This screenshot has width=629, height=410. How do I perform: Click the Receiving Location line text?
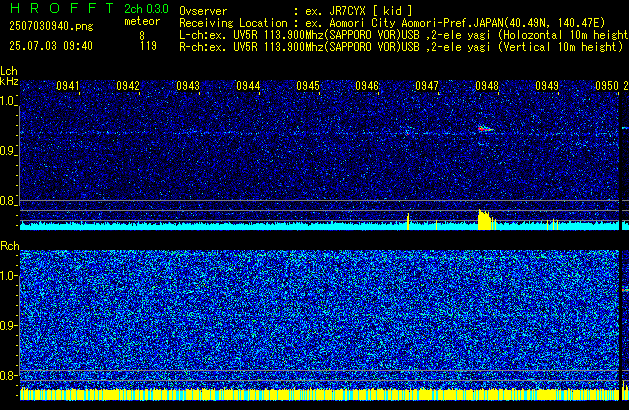click(392, 23)
